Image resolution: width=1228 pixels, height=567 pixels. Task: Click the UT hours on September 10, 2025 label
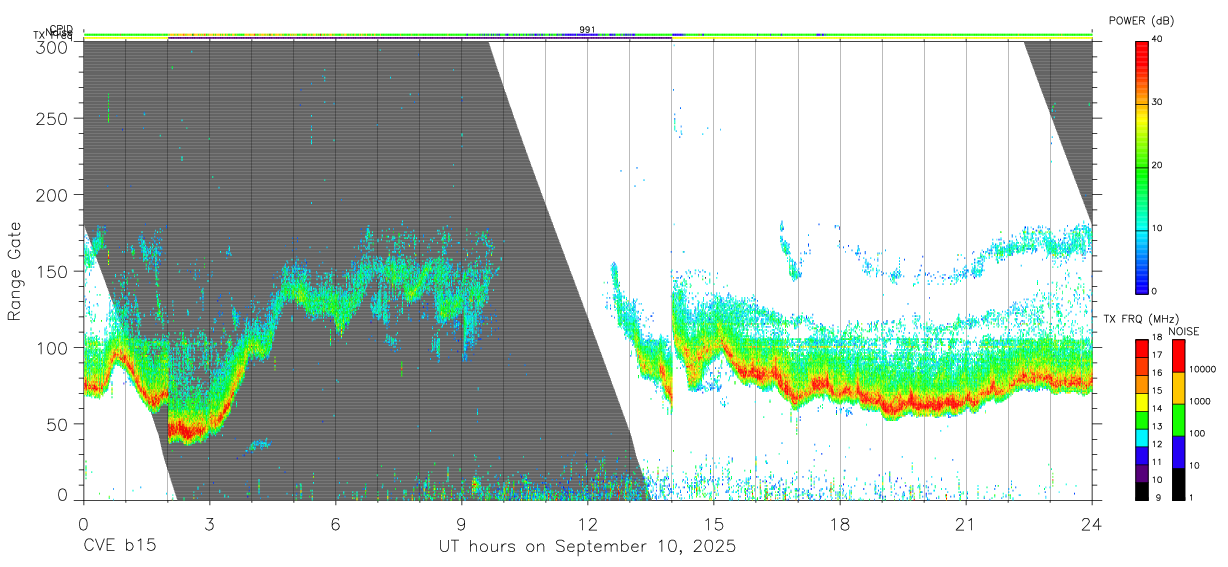point(587,547)
